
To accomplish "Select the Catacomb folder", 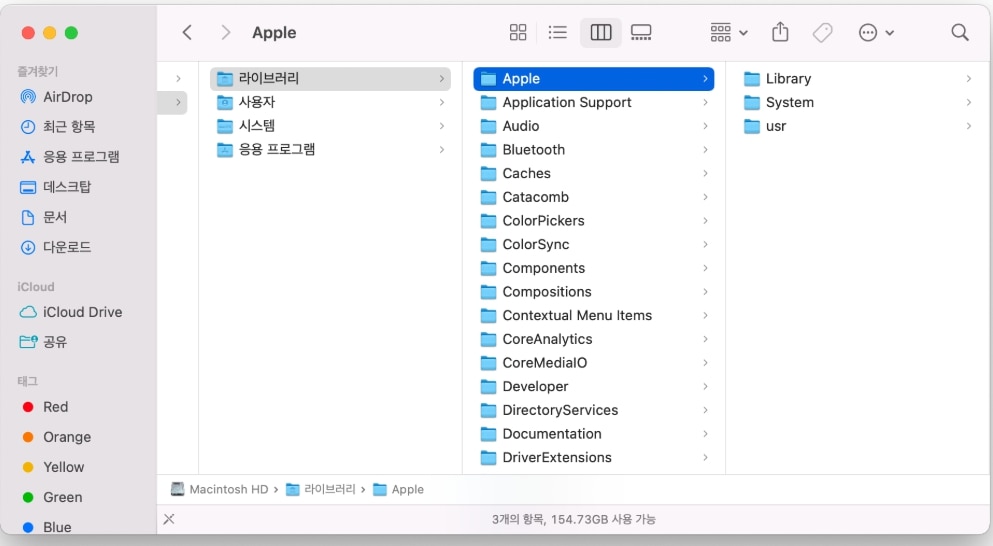I will tap(593, 197).
